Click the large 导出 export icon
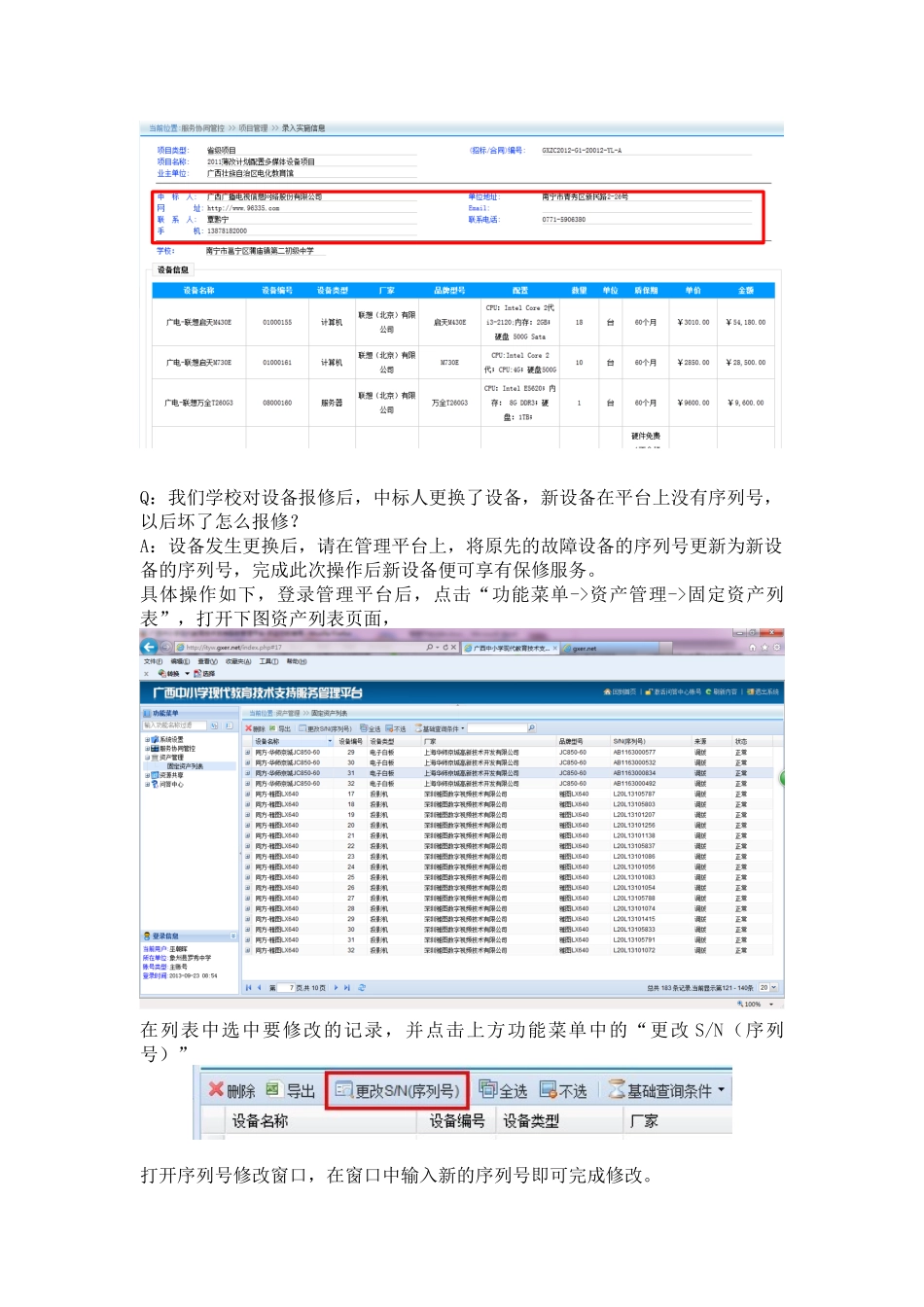924x1307 pixels. (x=273, y=1090)
